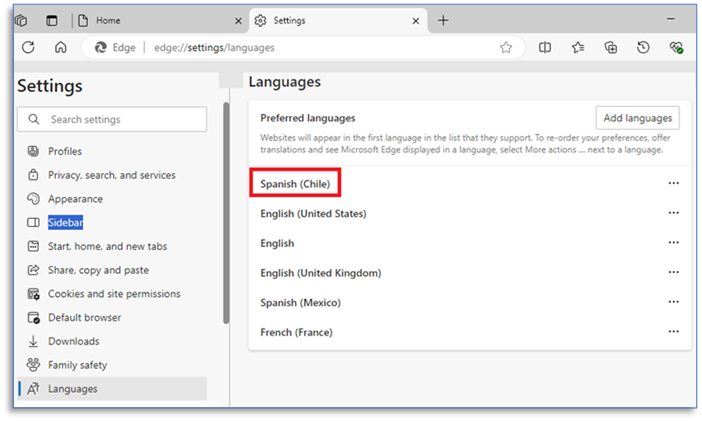Open a new tab with plus
The image size is (702, 421).
443,20
